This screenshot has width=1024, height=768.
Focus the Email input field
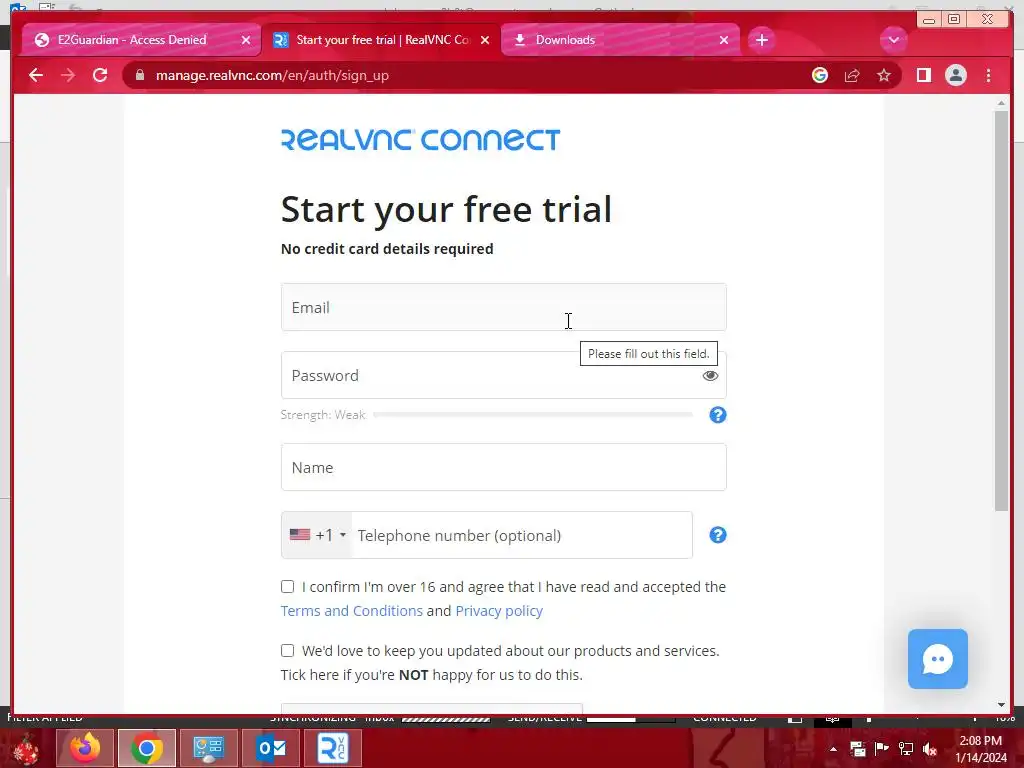point(504,307)
